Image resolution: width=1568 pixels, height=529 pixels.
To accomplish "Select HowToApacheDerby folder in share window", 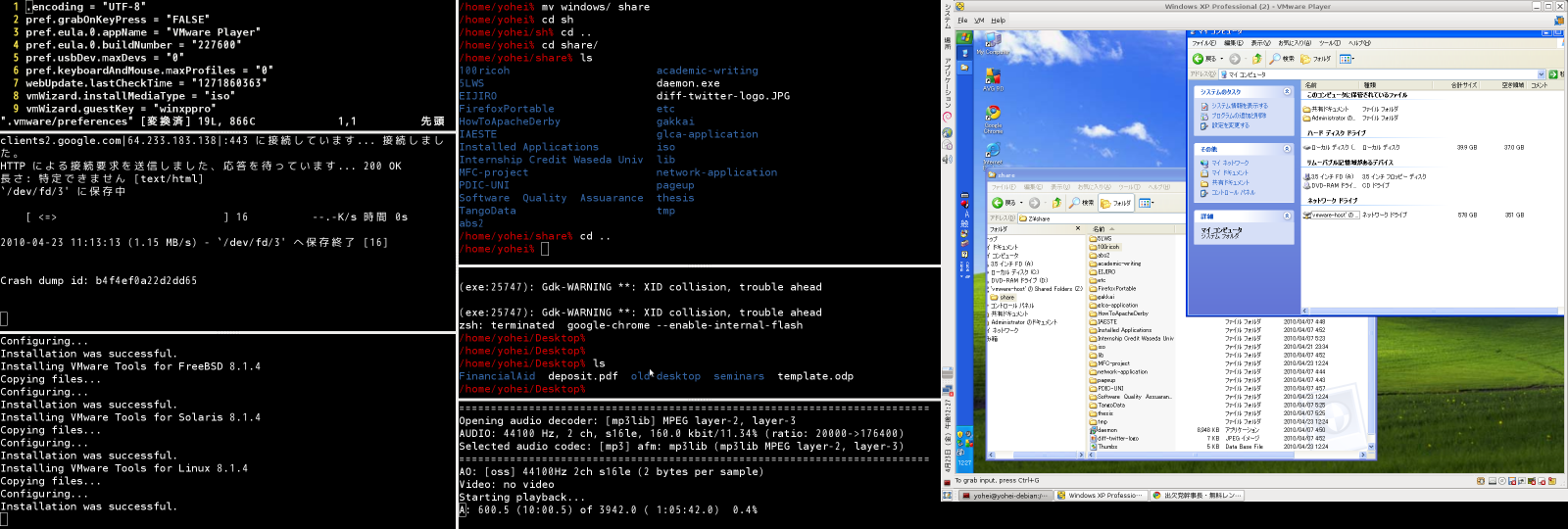I will 1119,313.
